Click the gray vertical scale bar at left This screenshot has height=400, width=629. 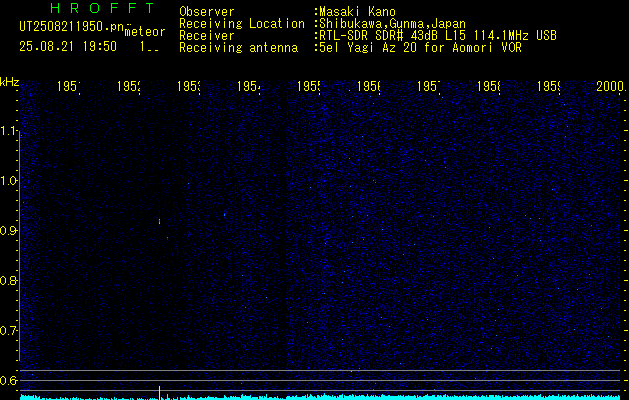19,248
